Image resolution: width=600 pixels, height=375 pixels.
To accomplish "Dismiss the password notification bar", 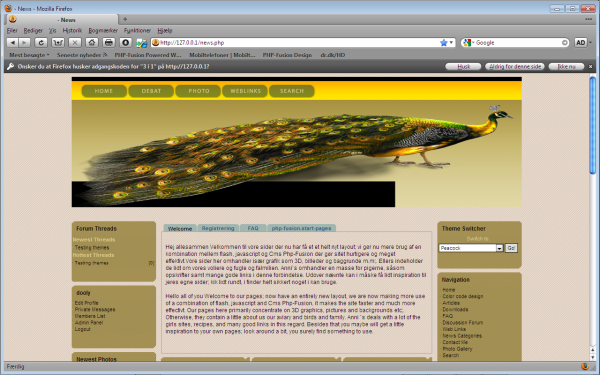I will point(590,67).
